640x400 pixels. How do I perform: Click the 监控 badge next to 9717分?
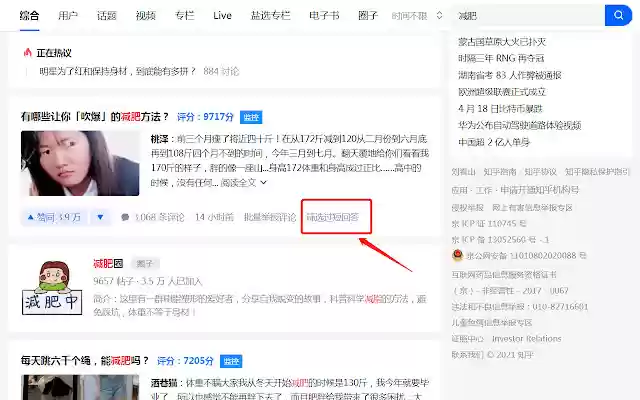(x=251, y=117)
